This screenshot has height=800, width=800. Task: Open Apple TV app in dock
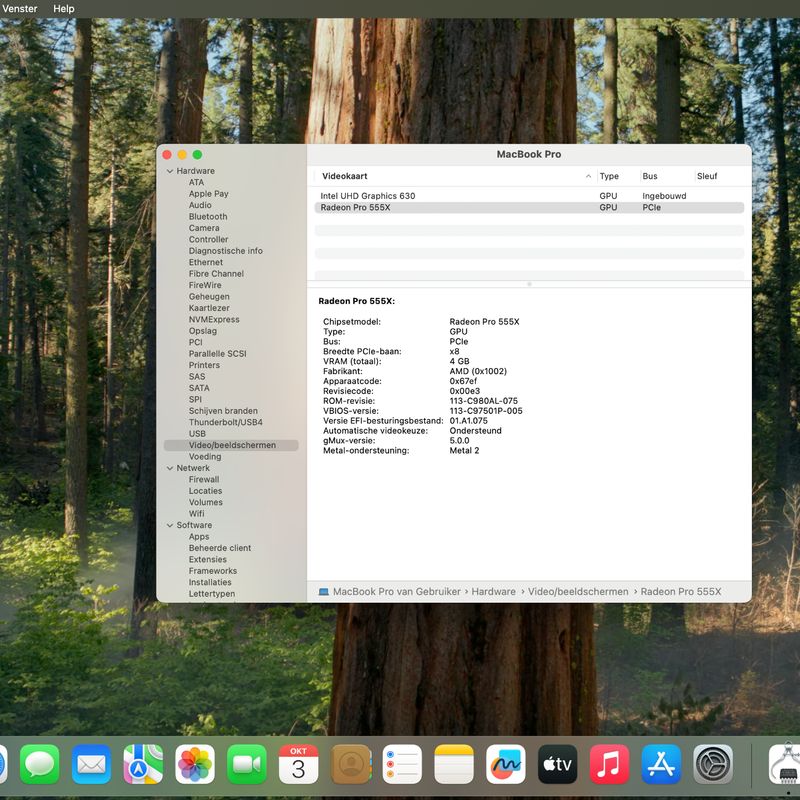(557, 765)
